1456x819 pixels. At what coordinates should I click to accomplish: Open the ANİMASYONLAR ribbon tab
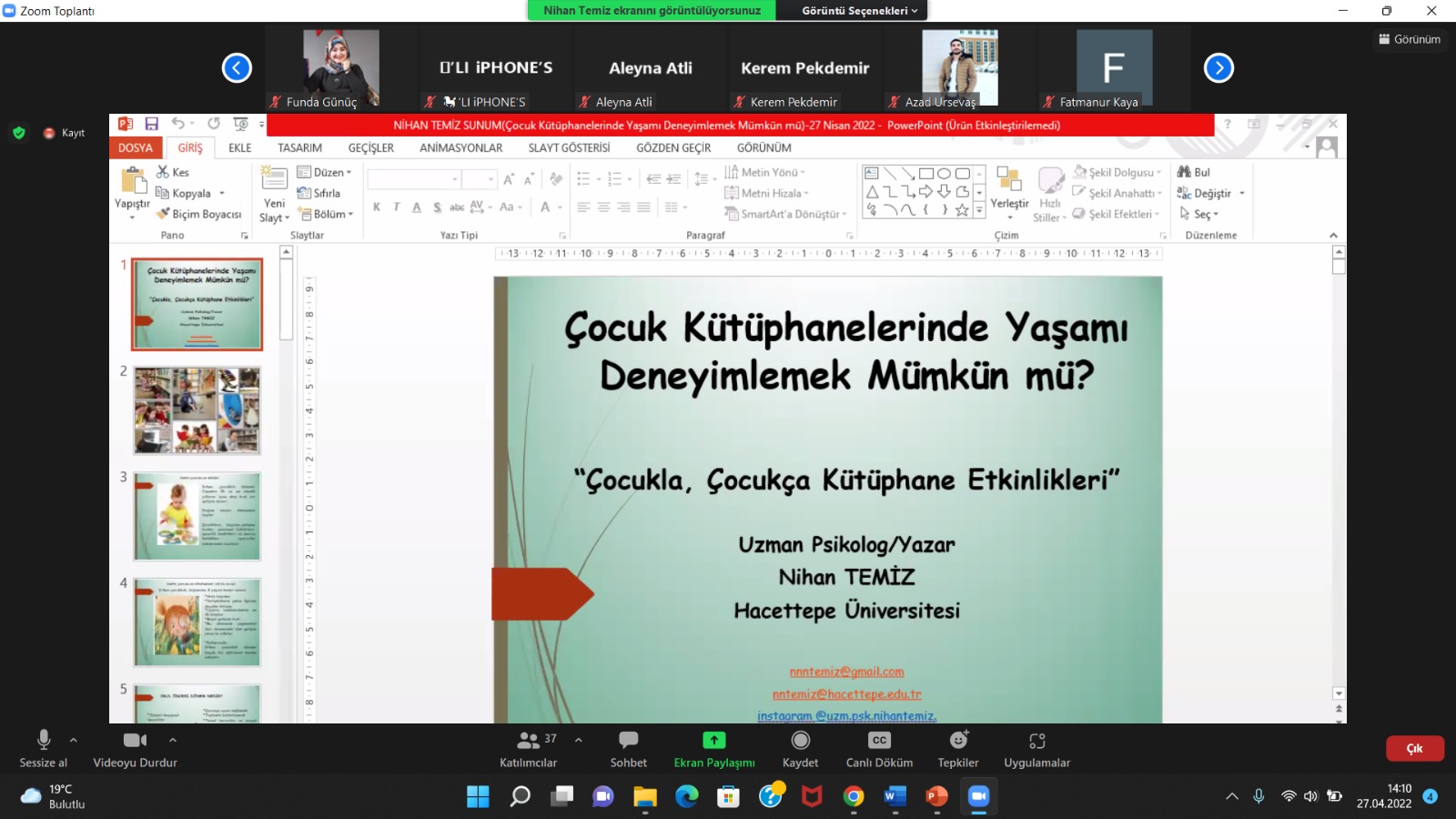[460, 147]
